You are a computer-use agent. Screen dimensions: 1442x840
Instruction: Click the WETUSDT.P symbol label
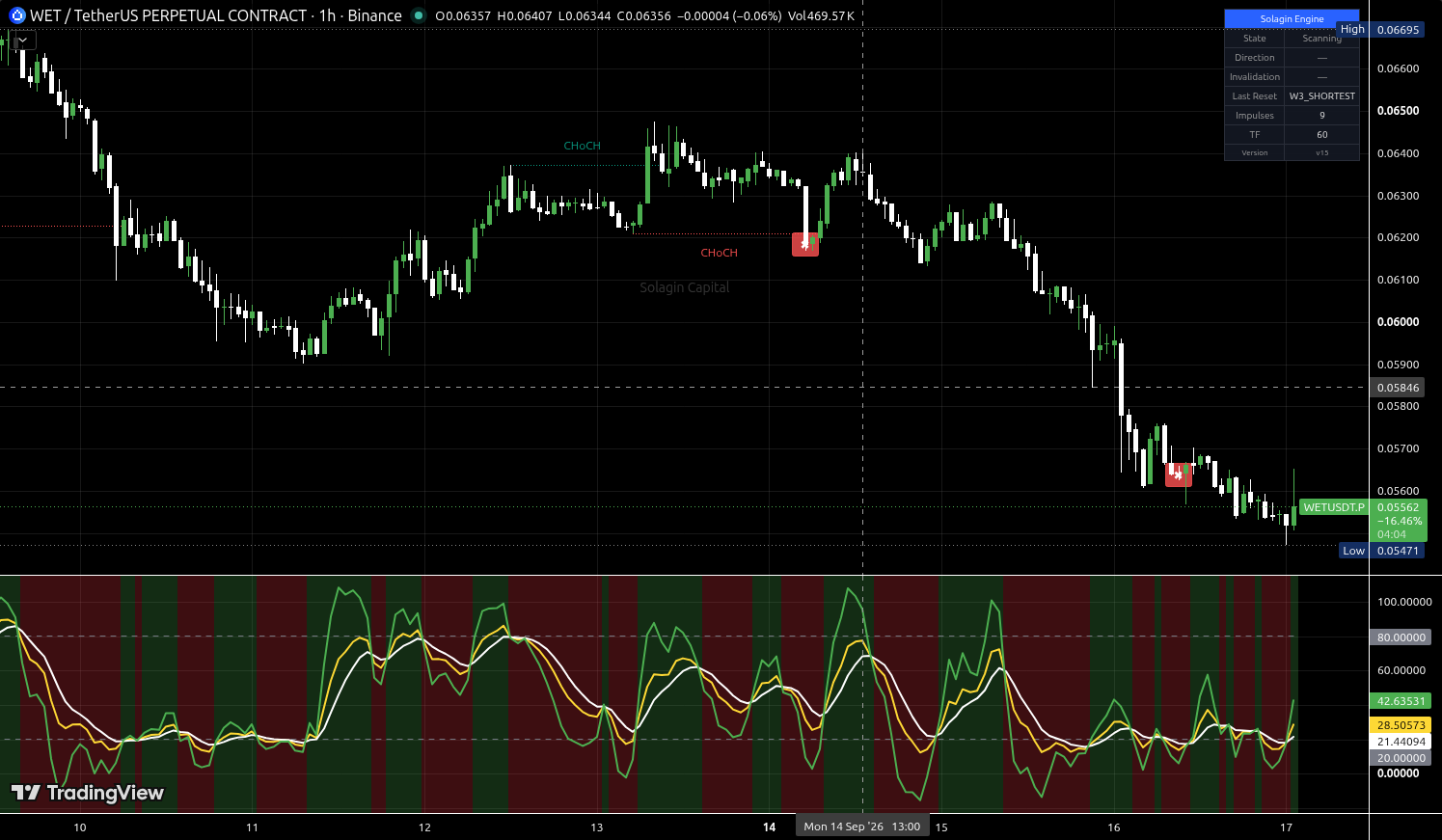coord(1334,507)
